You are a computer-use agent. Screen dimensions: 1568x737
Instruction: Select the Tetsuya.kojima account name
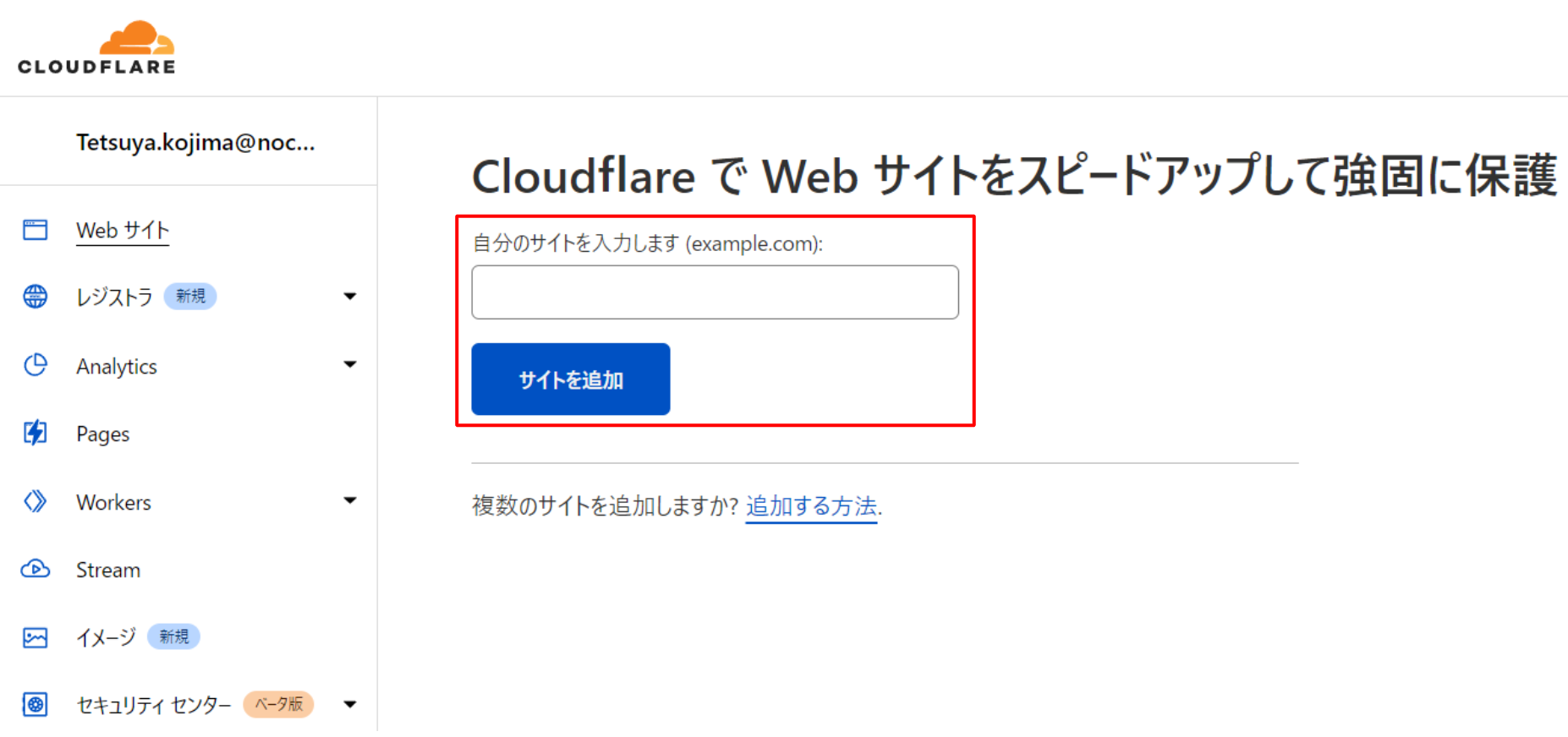coord(195,143)
